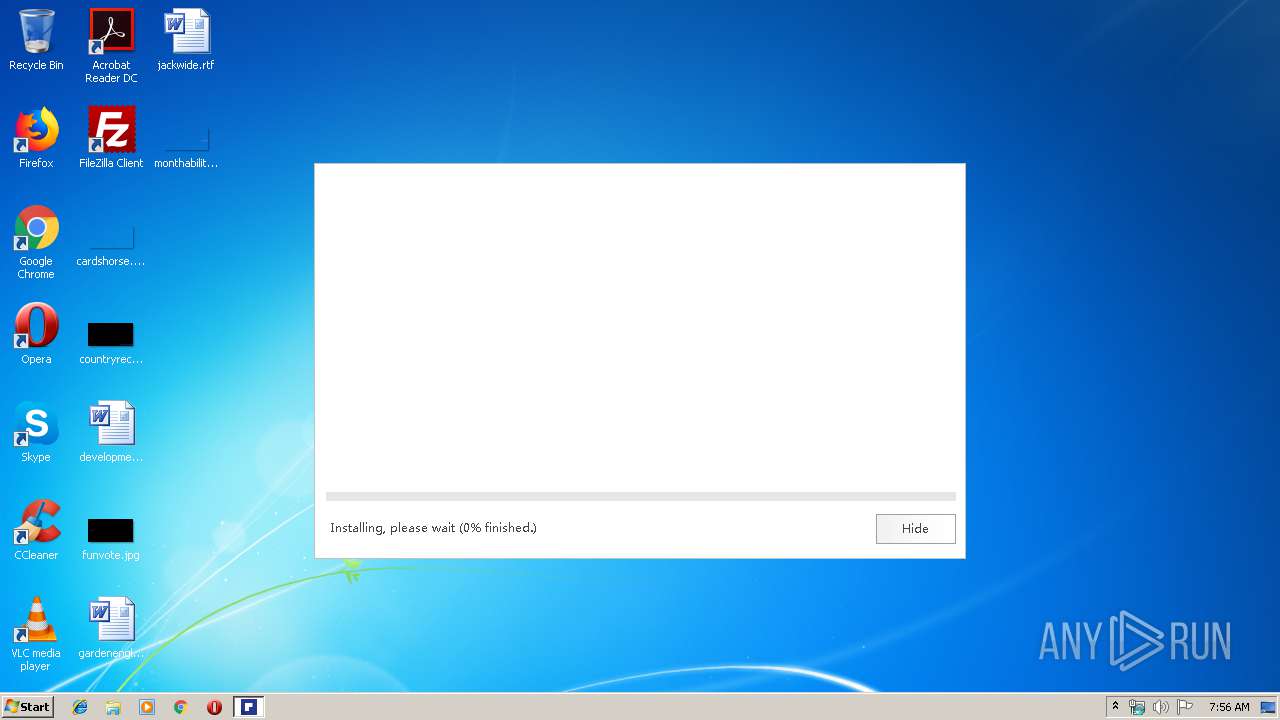Viewport: 1280px width, 720px height.
Task: Select VLC media player shortcut
Action: (x=36, y=634)
